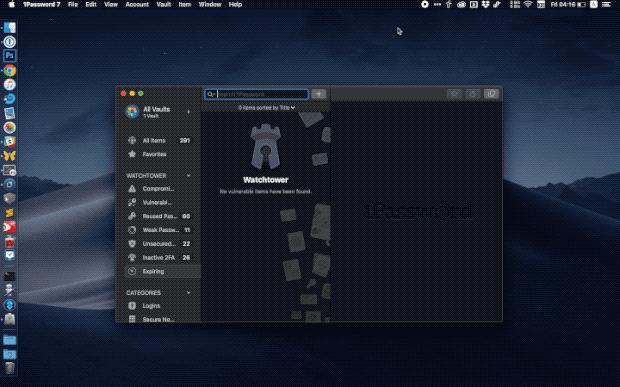Open iTunes from the Dock
The height and width of the screenshot is (387, 620).
coord(9,85)
